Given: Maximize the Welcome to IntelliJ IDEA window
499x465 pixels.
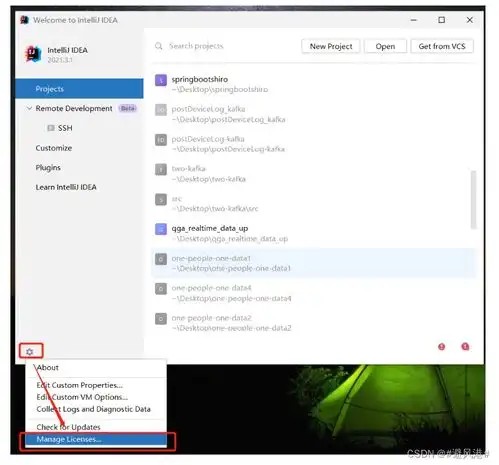Looking at the screenshot, I should click(441, 20).
